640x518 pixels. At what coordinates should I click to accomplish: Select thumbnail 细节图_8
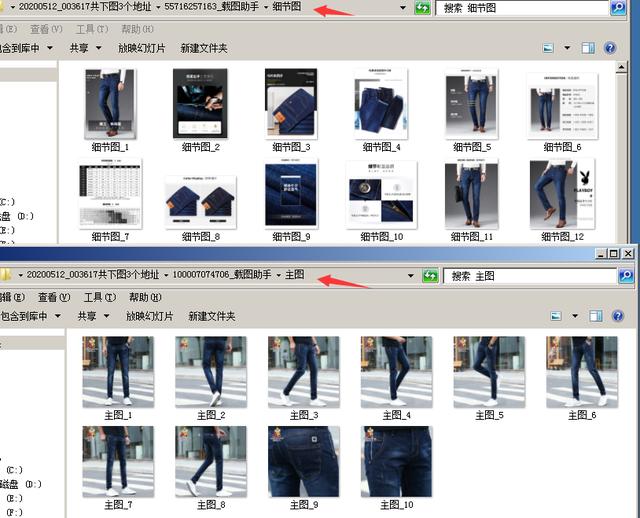pos(200,202)
